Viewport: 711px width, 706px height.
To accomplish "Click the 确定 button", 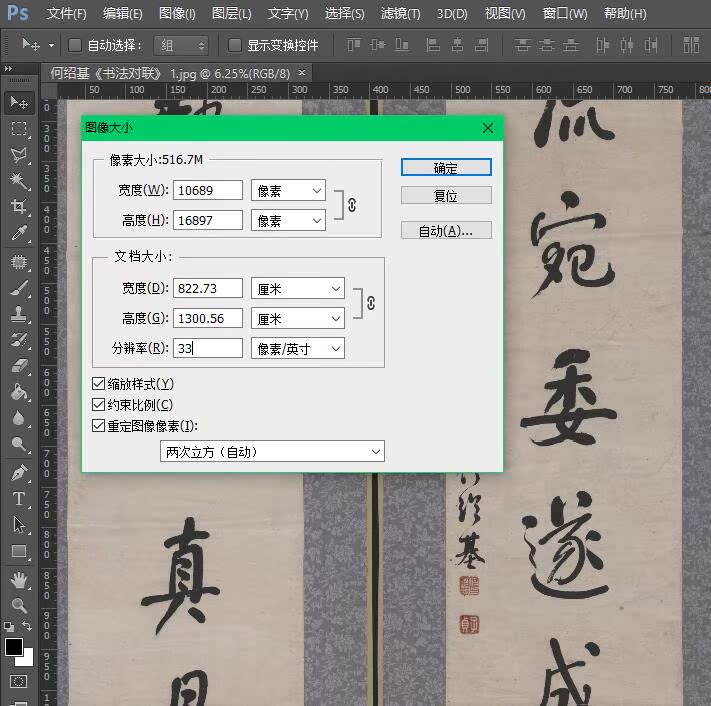I will pyautogui.click(x=446, y=167).
